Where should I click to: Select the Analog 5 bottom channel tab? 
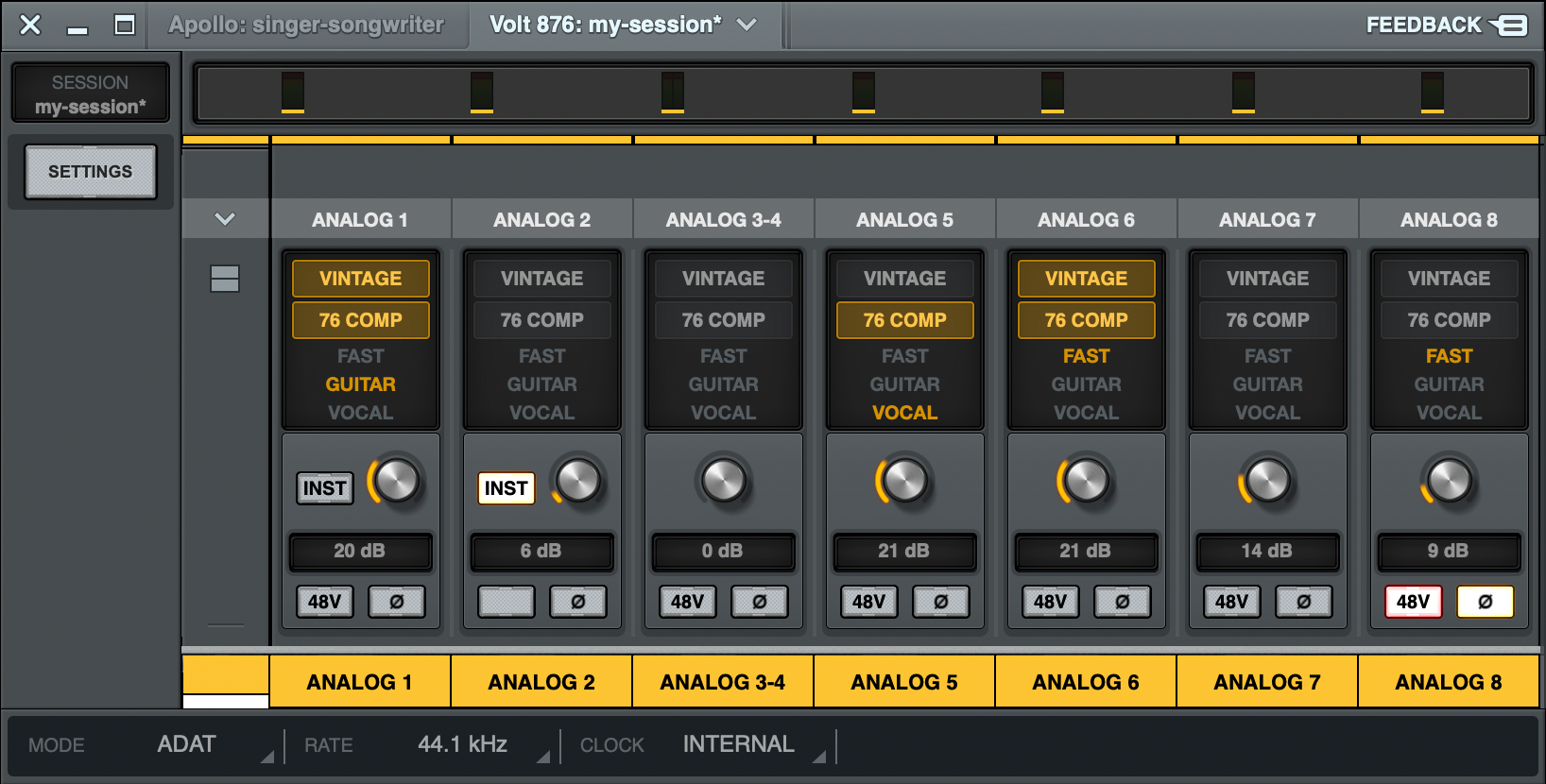(x=903, y=682)
